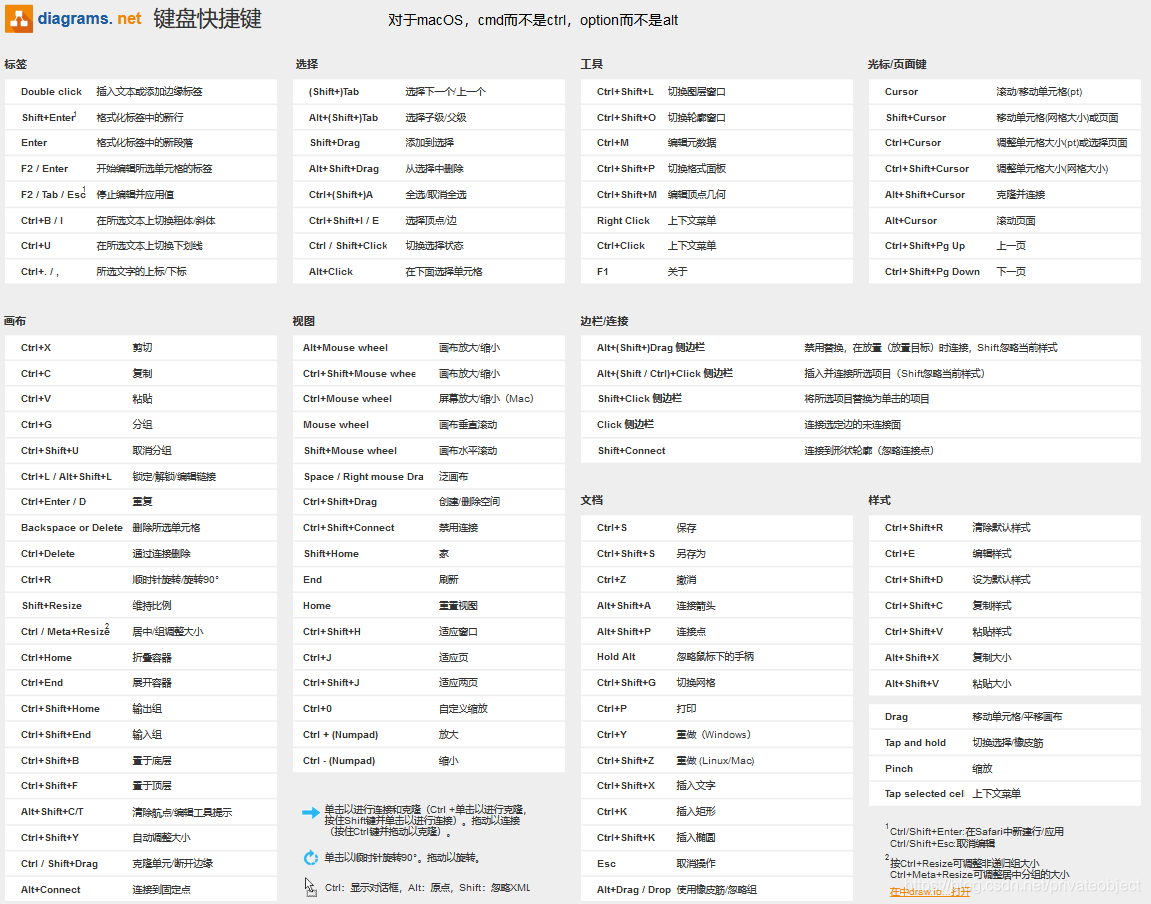Click the Space / Right mouse Drag row
Image resolution: width=1151 pixels, height=904 pixels.
click(429, 477)
